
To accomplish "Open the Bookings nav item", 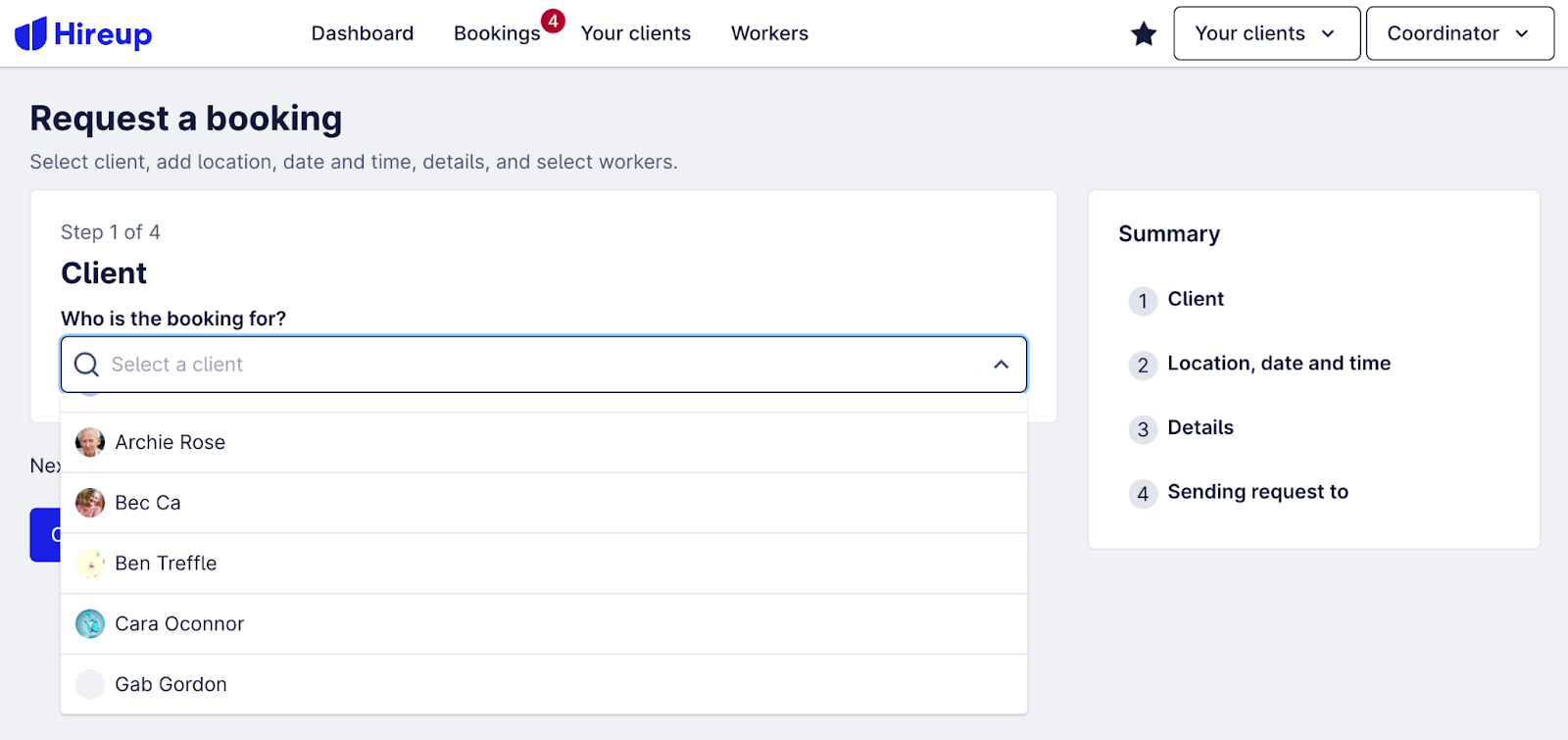I will coord(497,33).
